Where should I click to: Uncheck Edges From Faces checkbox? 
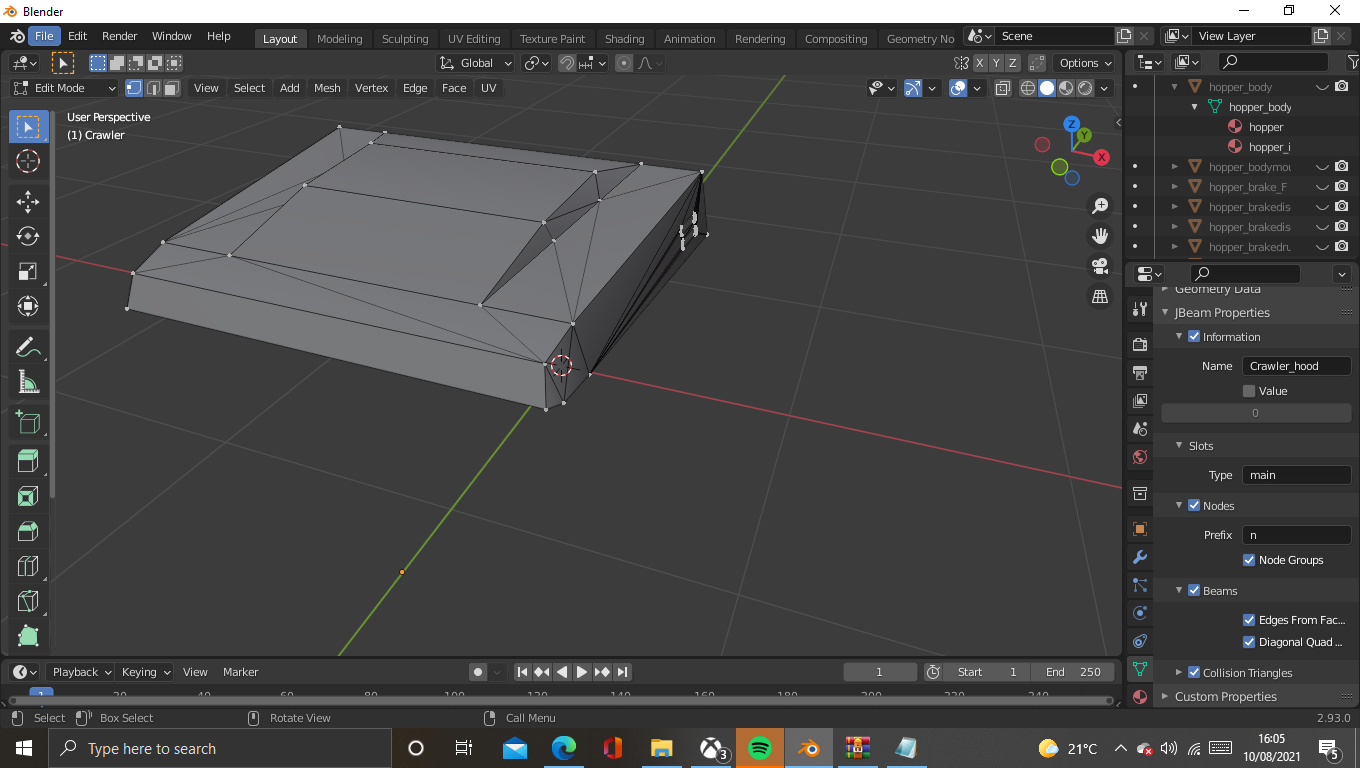[x=1249, y=620]
